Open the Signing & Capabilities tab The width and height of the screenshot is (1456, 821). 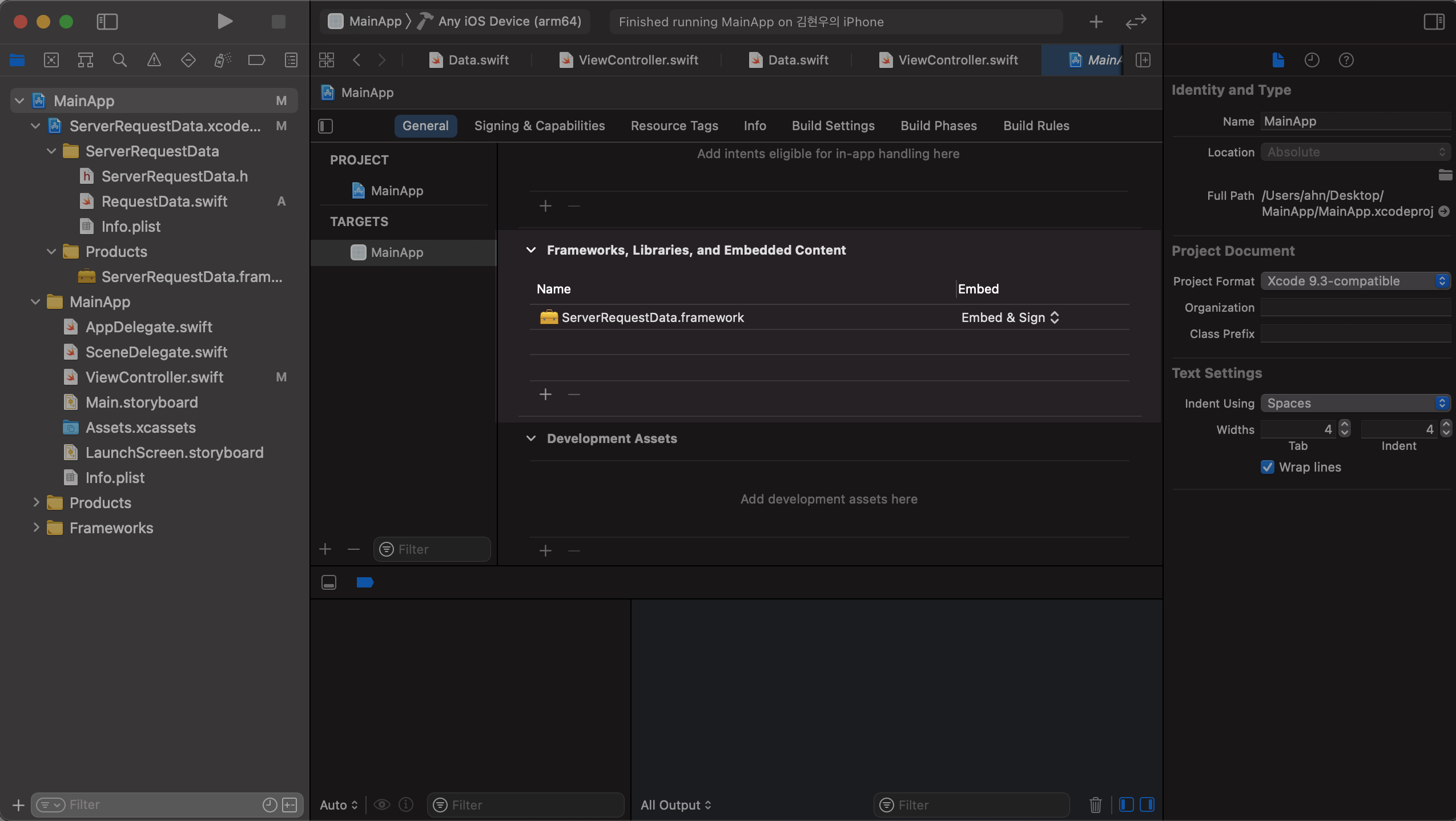tap(539, 126)
